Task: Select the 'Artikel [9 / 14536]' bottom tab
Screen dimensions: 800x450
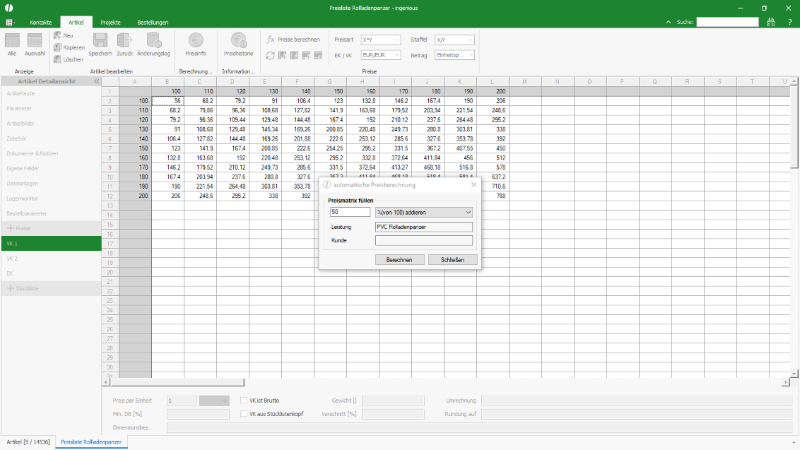Action: coord(28,442)
